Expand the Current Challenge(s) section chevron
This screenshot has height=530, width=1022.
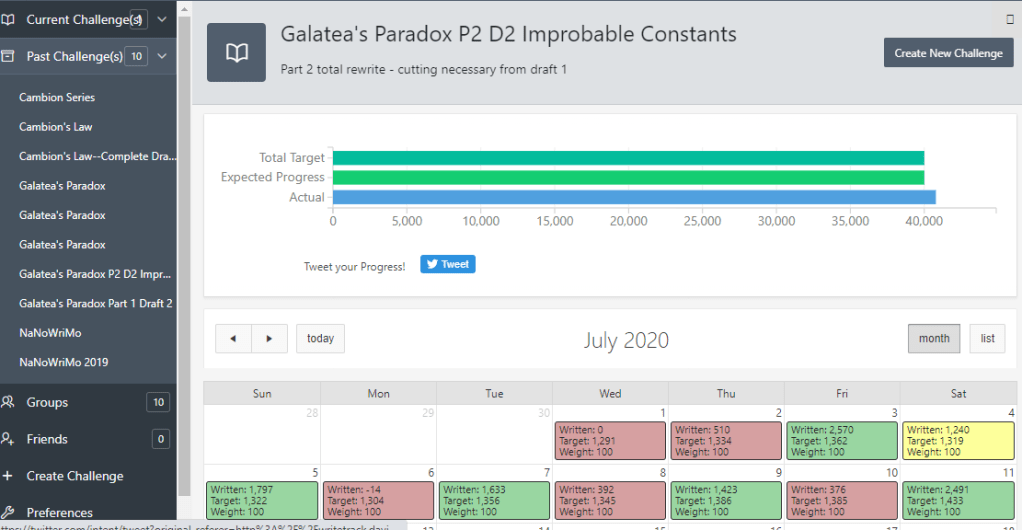pos(163,19)
